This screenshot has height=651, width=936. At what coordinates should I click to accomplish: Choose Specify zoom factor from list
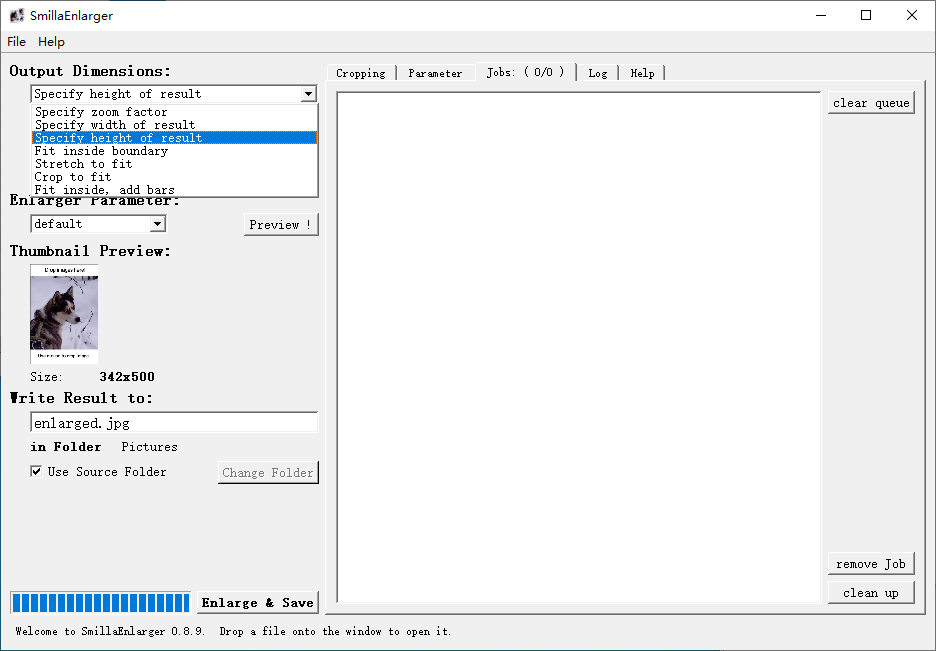point(101,112)
